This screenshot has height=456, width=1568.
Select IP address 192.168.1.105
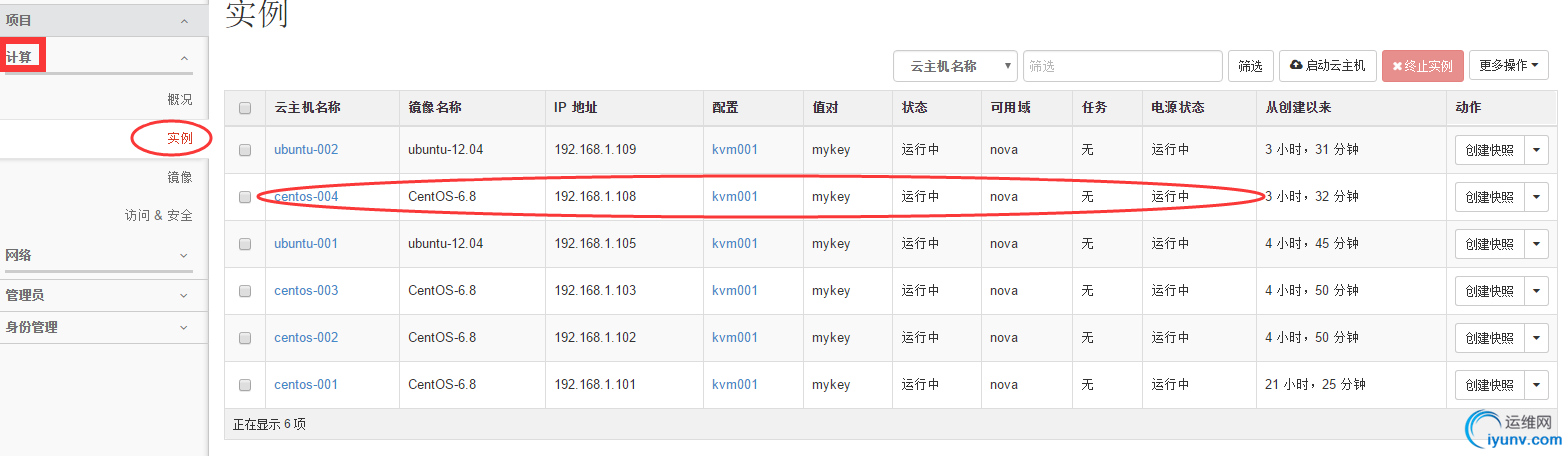click(596, 244)
